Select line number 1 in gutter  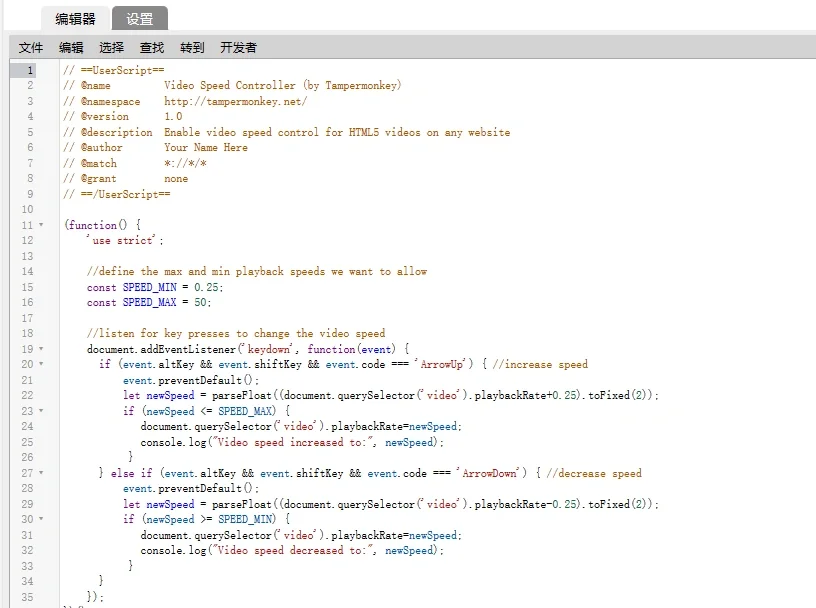pos(30,70)
